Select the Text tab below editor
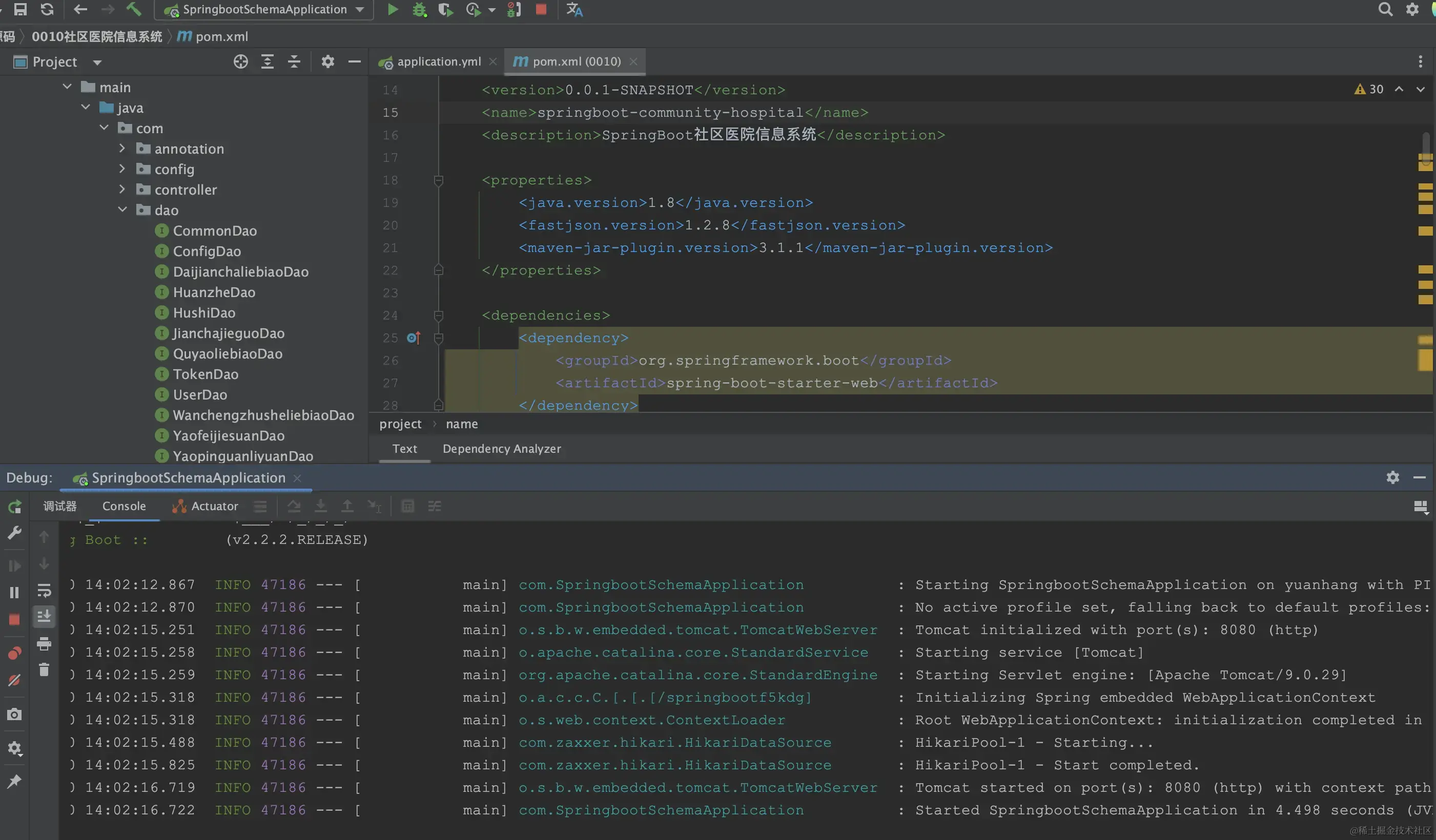The width and height of the screenshot is (1436, 840). point(404,449)
